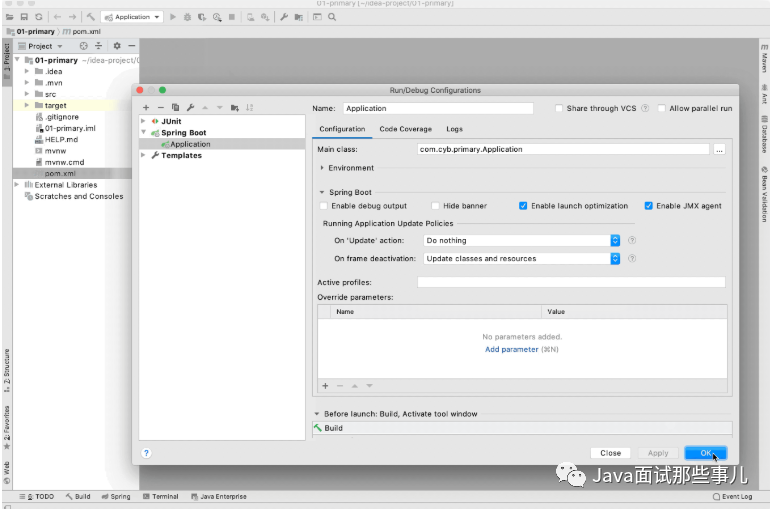Switch to the Logs tab
Screen dimensions: 773x509
(x=454, y=129)
